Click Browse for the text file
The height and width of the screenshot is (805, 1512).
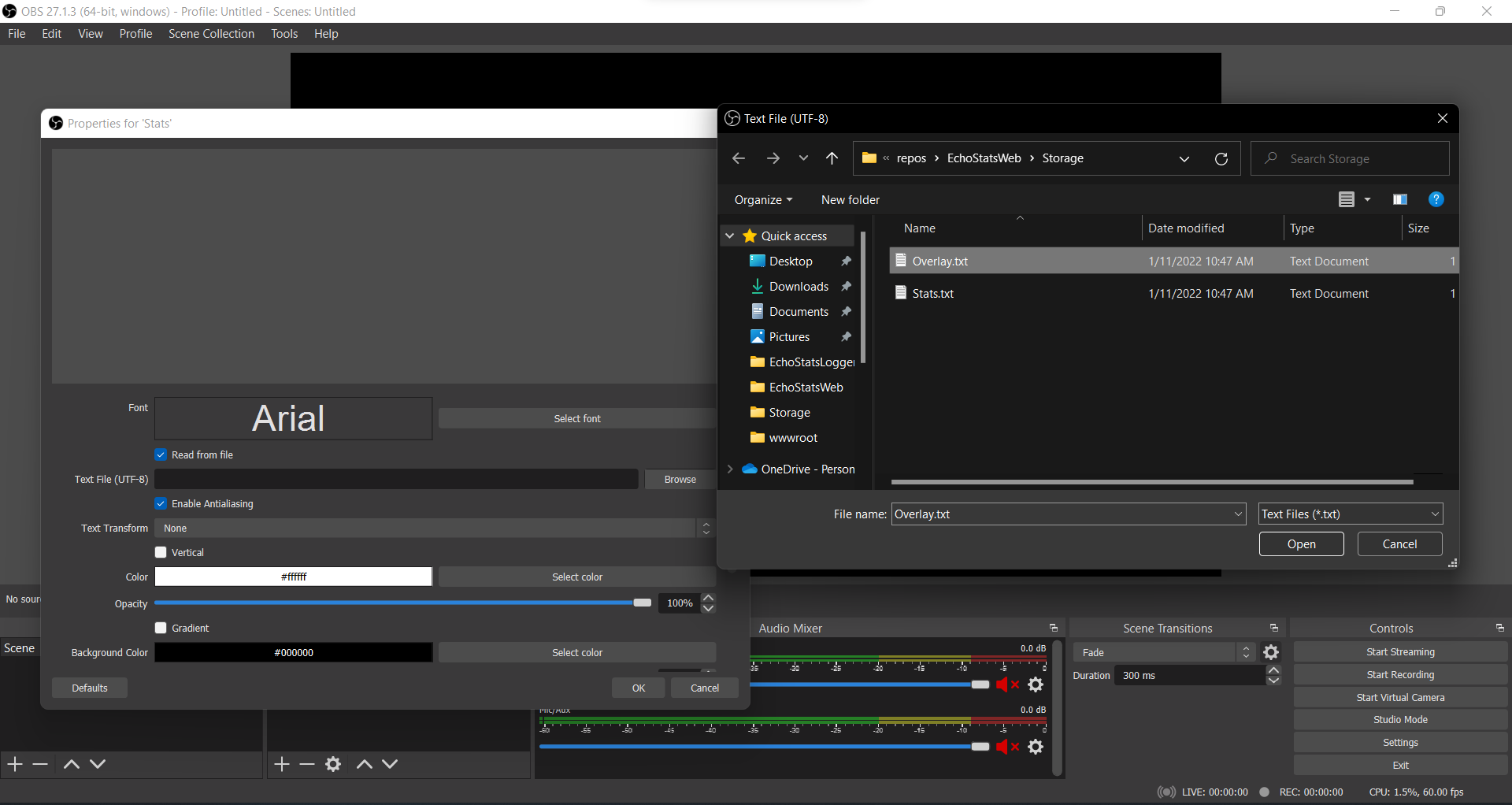[x=680, y=480]
